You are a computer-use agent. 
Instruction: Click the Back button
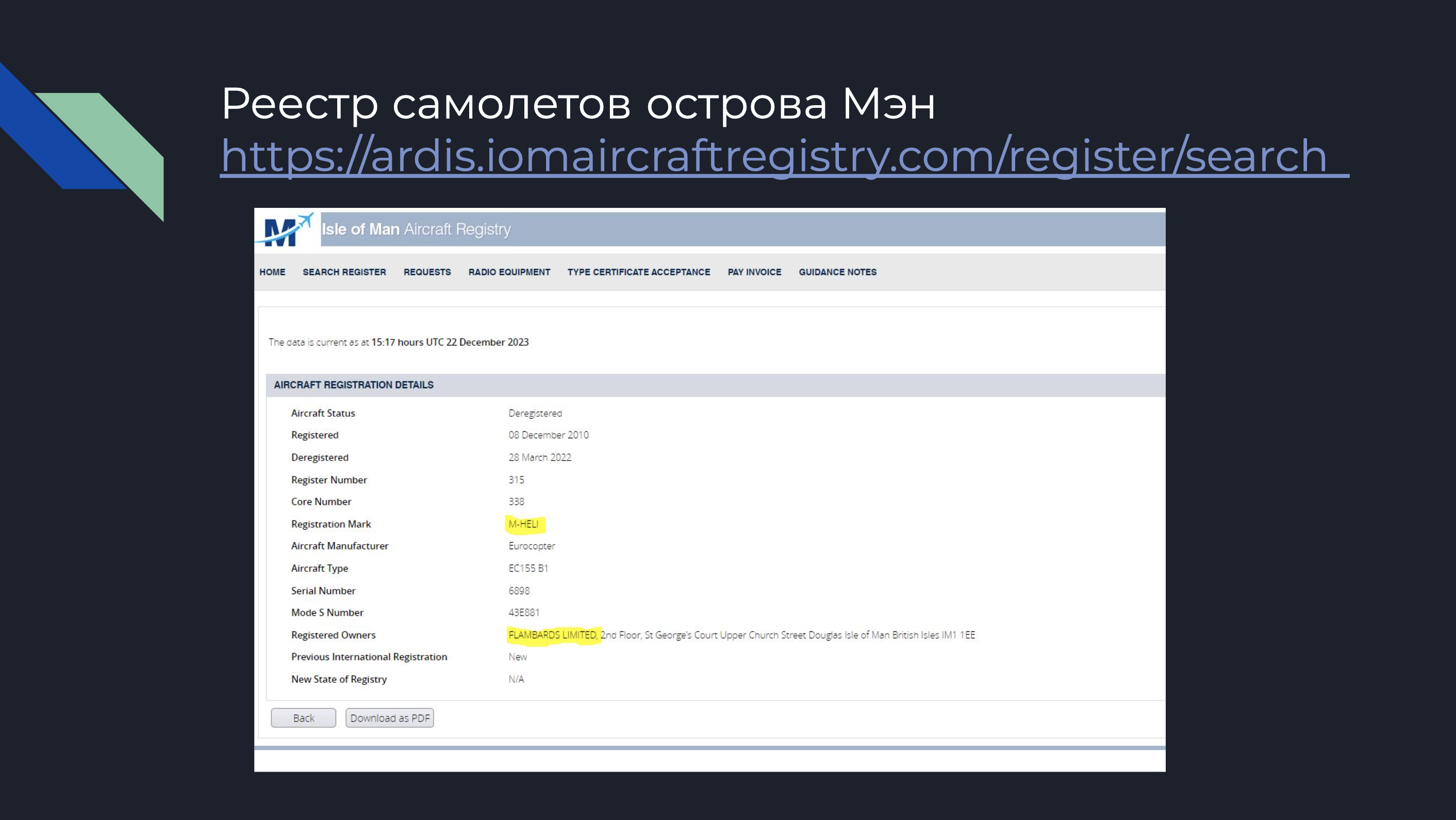click(x=304, y=718)
